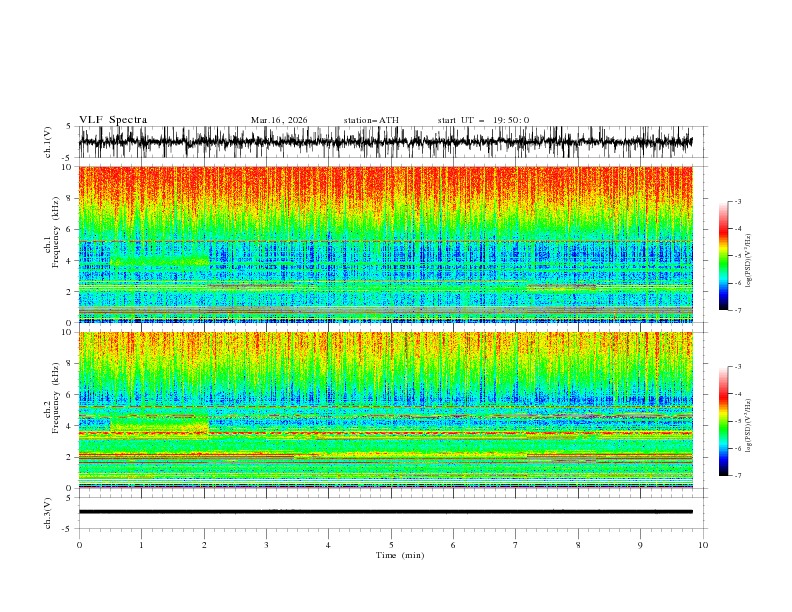Click time axis tick label "2"
The height and width of the screenshot is (612, 792).
(x=204, y=545)
